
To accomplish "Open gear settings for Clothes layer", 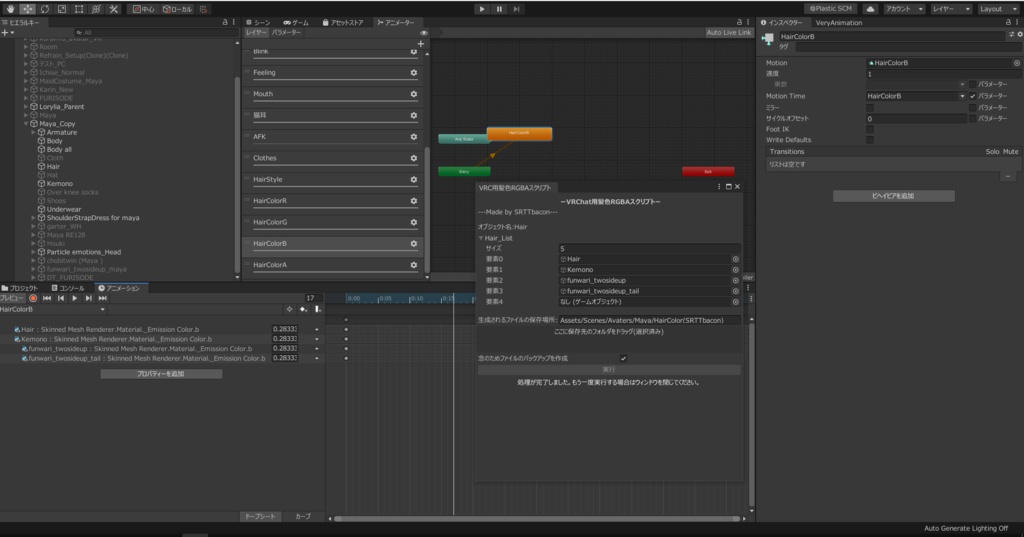I will 413,158.
